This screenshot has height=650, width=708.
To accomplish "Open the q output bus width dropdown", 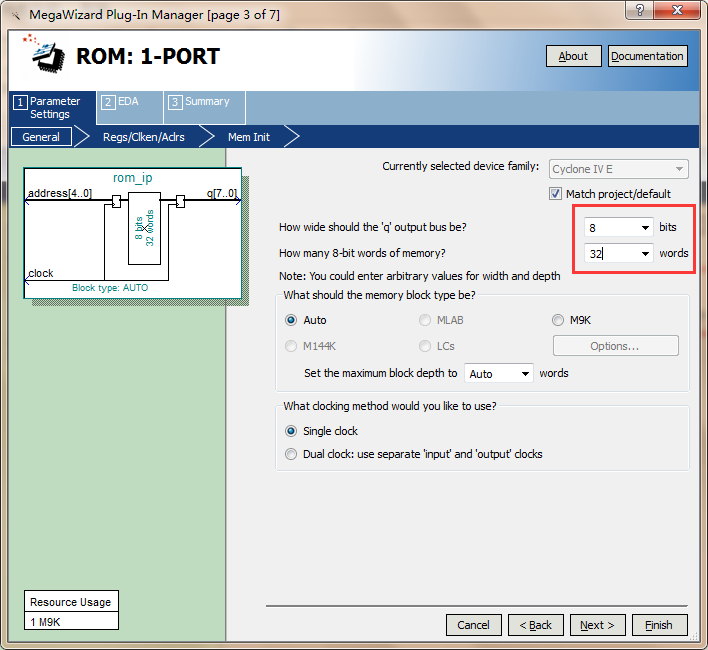I will [x=645, y=228].
